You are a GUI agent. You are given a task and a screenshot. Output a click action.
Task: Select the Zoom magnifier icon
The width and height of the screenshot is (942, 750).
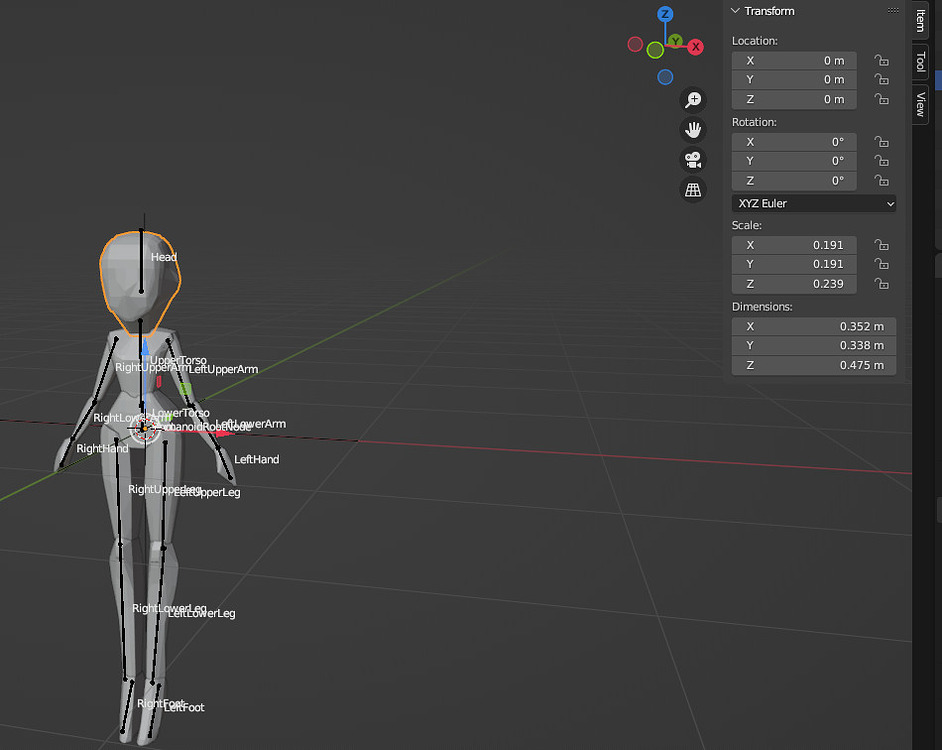[x=693, y=99]
